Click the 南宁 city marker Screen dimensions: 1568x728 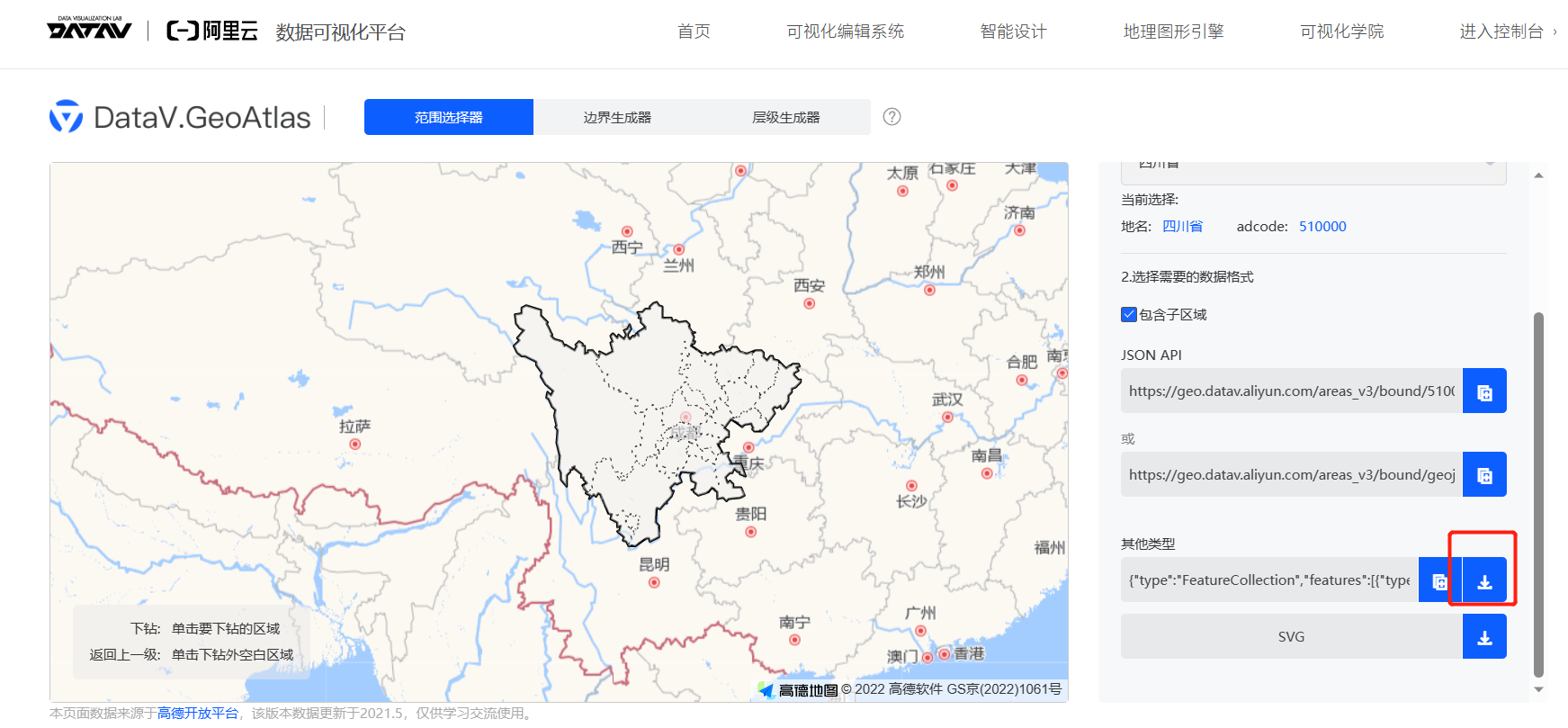pyautogui.click(x=794, y=640)
